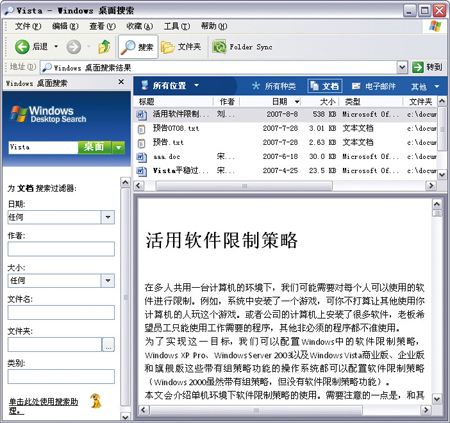
Task: Click the Folders toolbar icon
Action: click(168, 47)
